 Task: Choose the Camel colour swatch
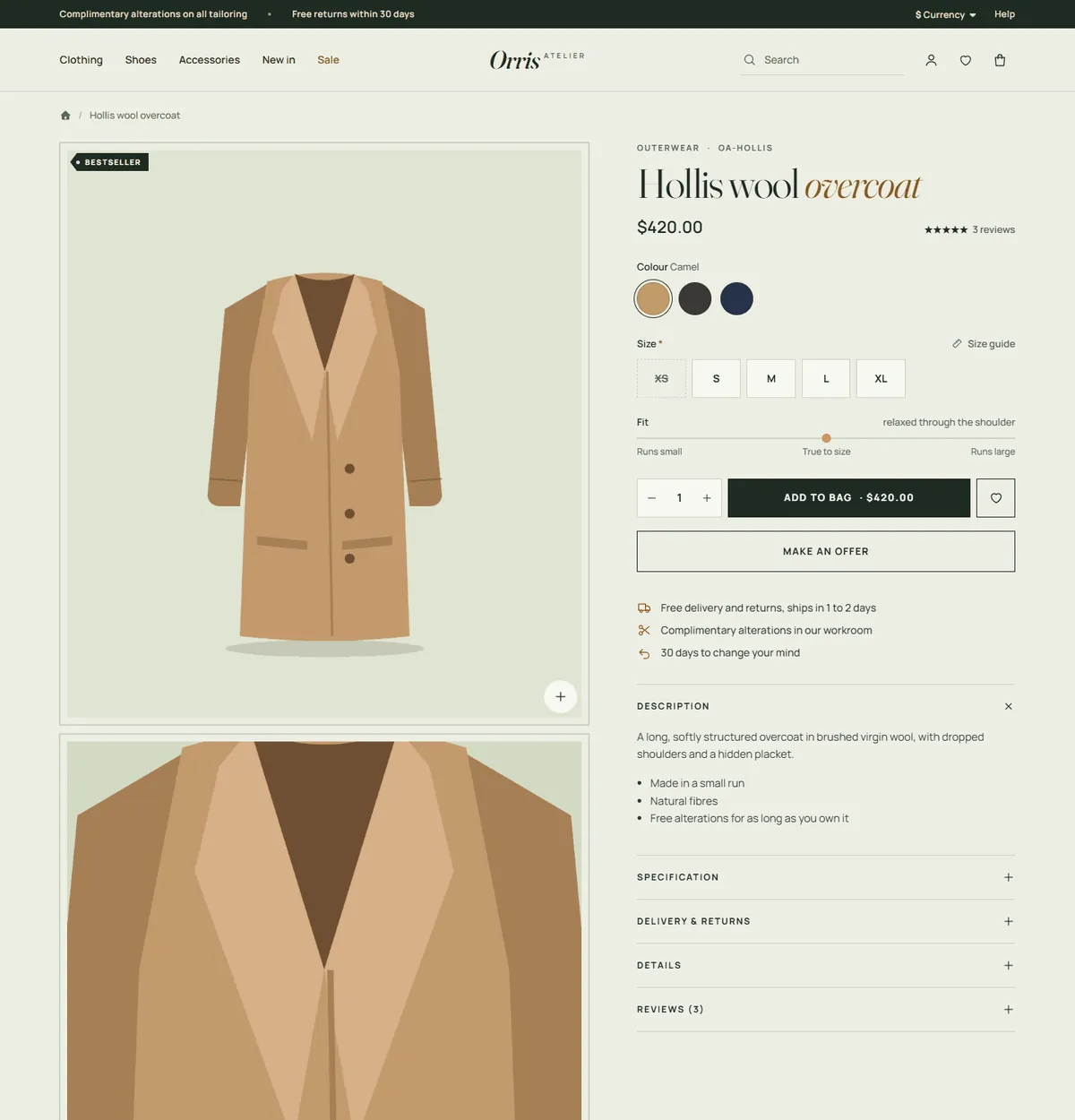point(653,298)
